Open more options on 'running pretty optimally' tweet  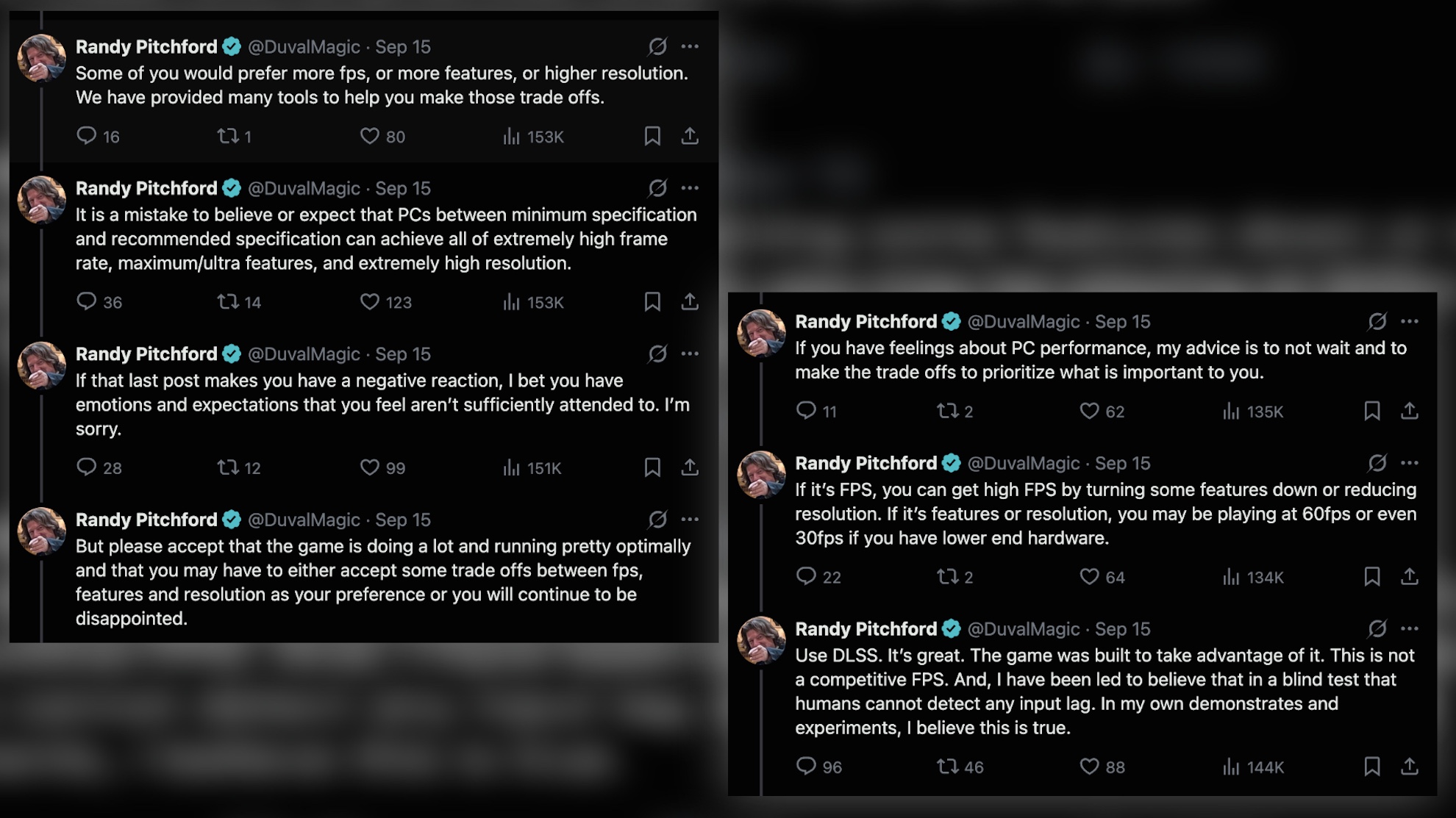[x=690, y=520]
